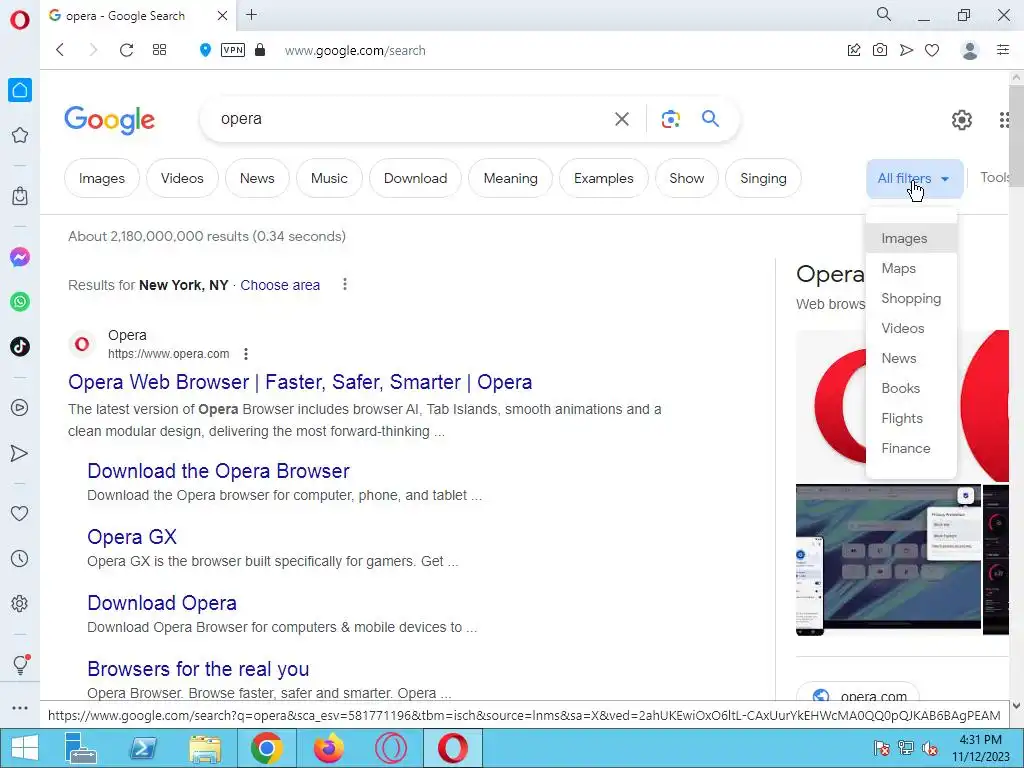Choose Videos from All filters menu

(x=911, y=328)
